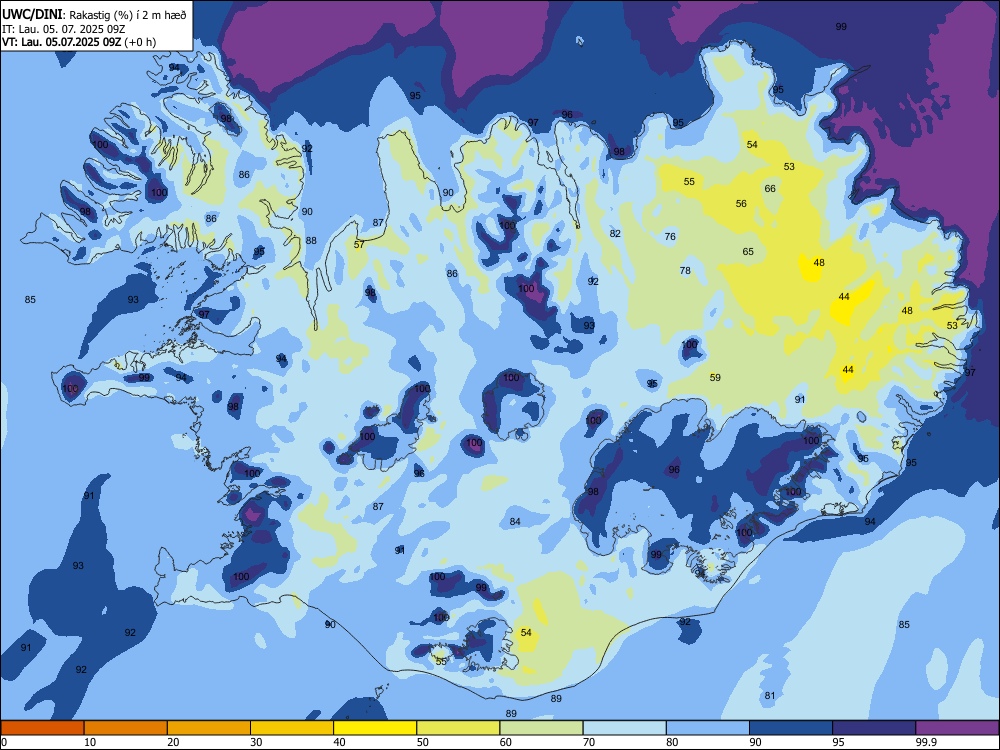Click the pale blue 70–80 legend swatch
This screenshot has width=1000, height=750.
624,728
